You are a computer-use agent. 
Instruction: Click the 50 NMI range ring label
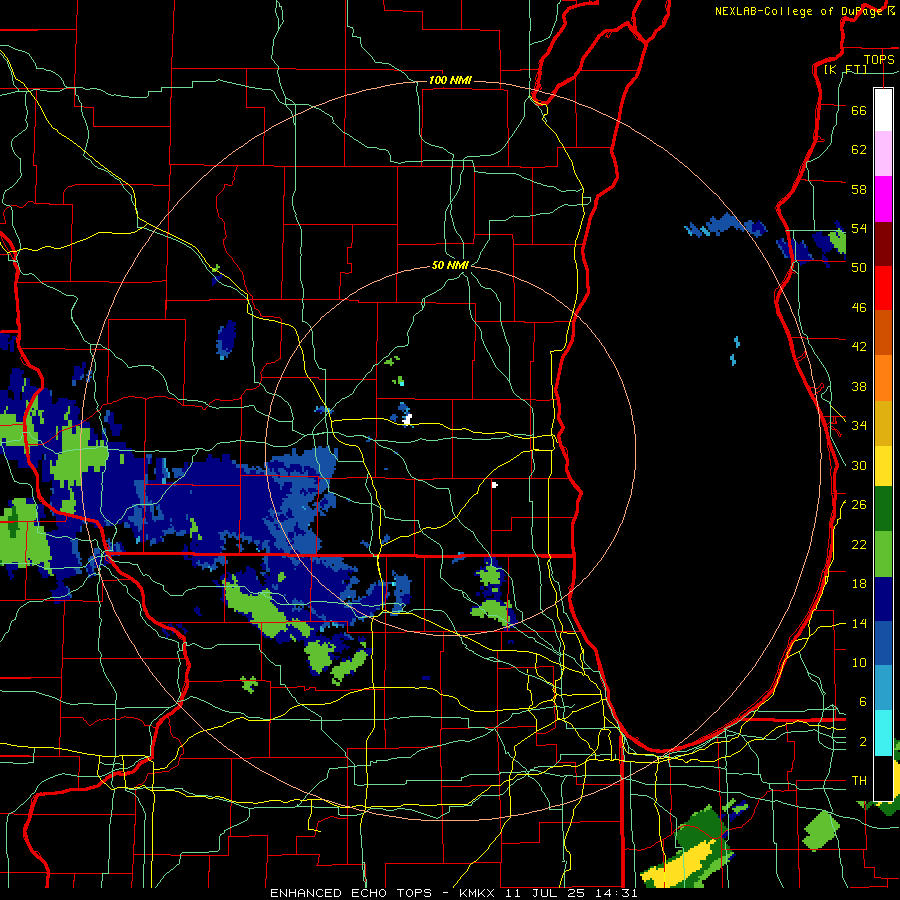pos(450,265)
